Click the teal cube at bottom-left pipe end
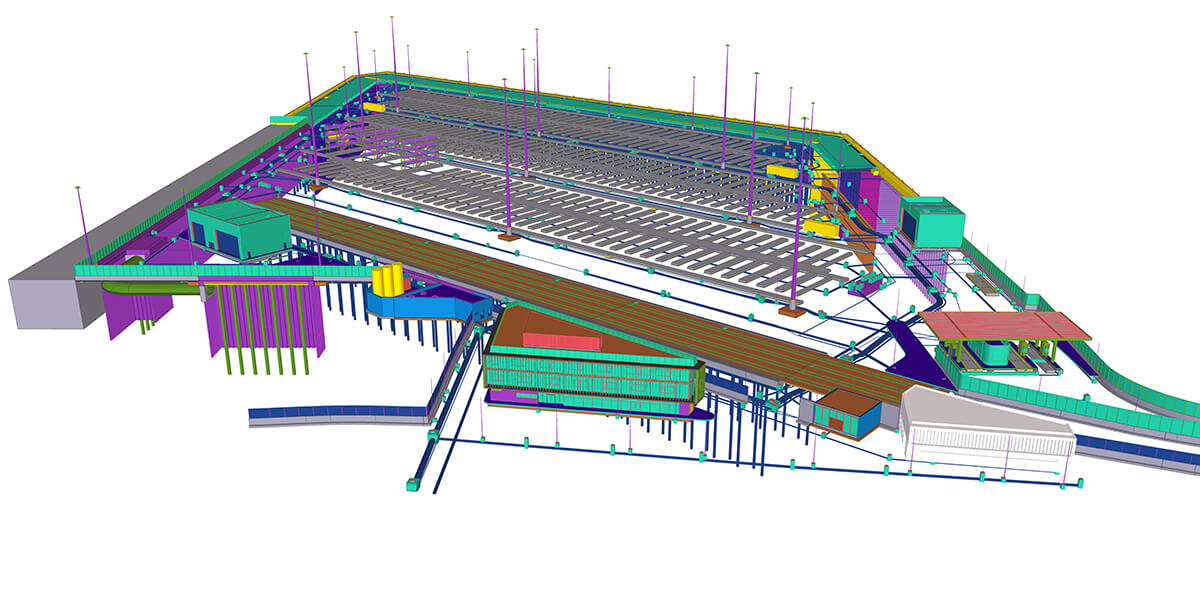Screen dimensions: 1200x594 412,485
